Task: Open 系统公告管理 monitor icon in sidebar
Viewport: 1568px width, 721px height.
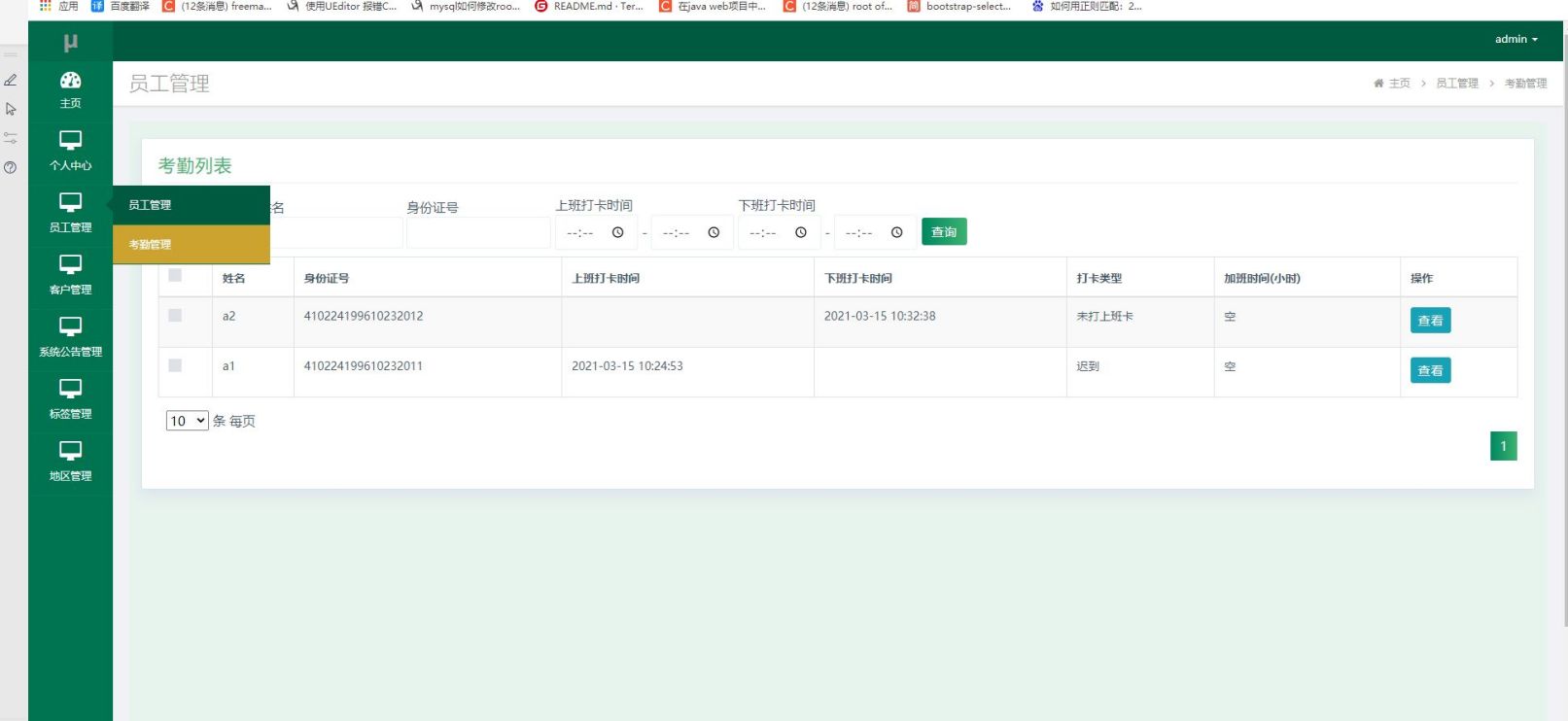Action: 70,326
